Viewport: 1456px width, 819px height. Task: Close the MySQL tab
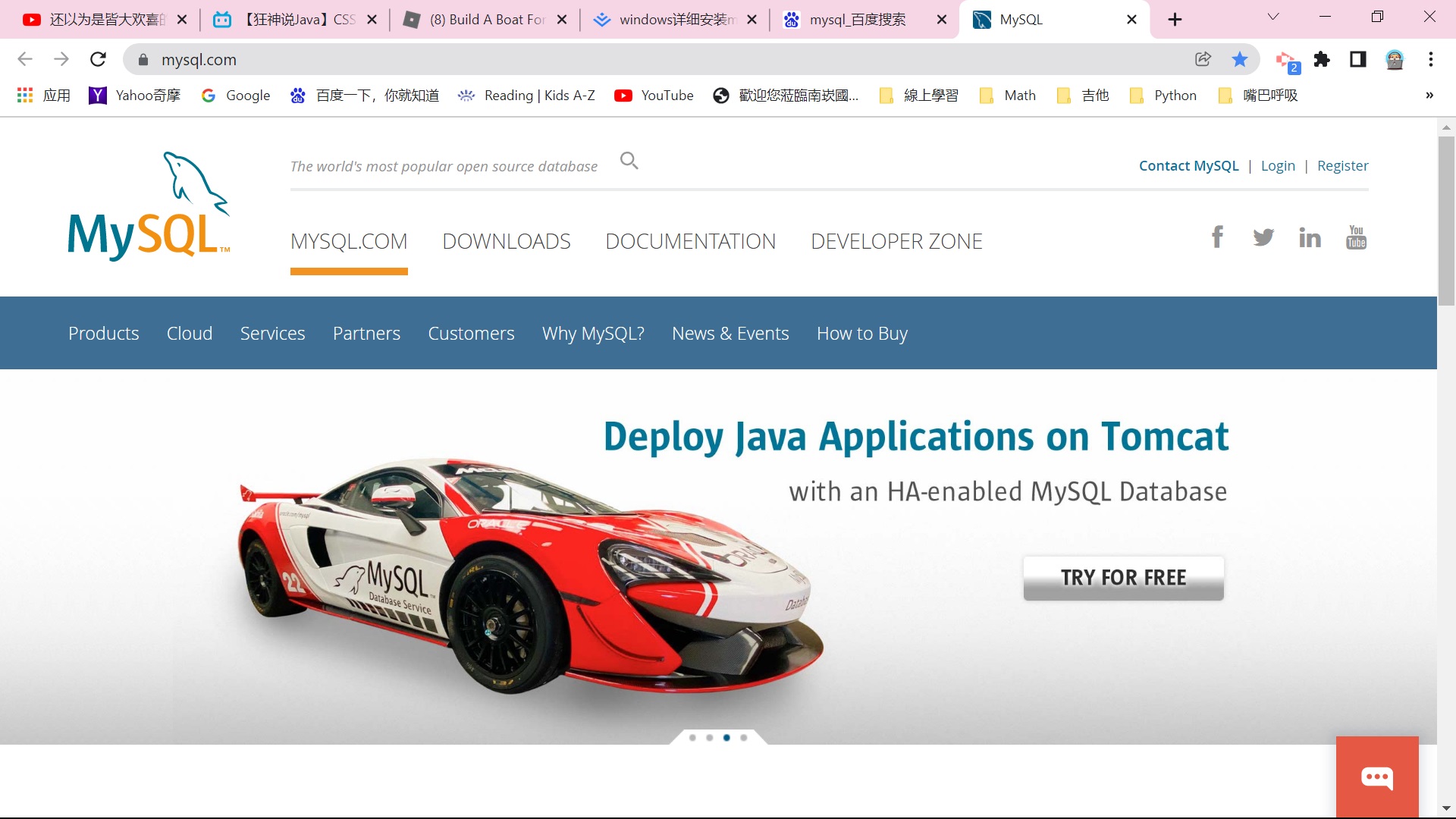1131,20
